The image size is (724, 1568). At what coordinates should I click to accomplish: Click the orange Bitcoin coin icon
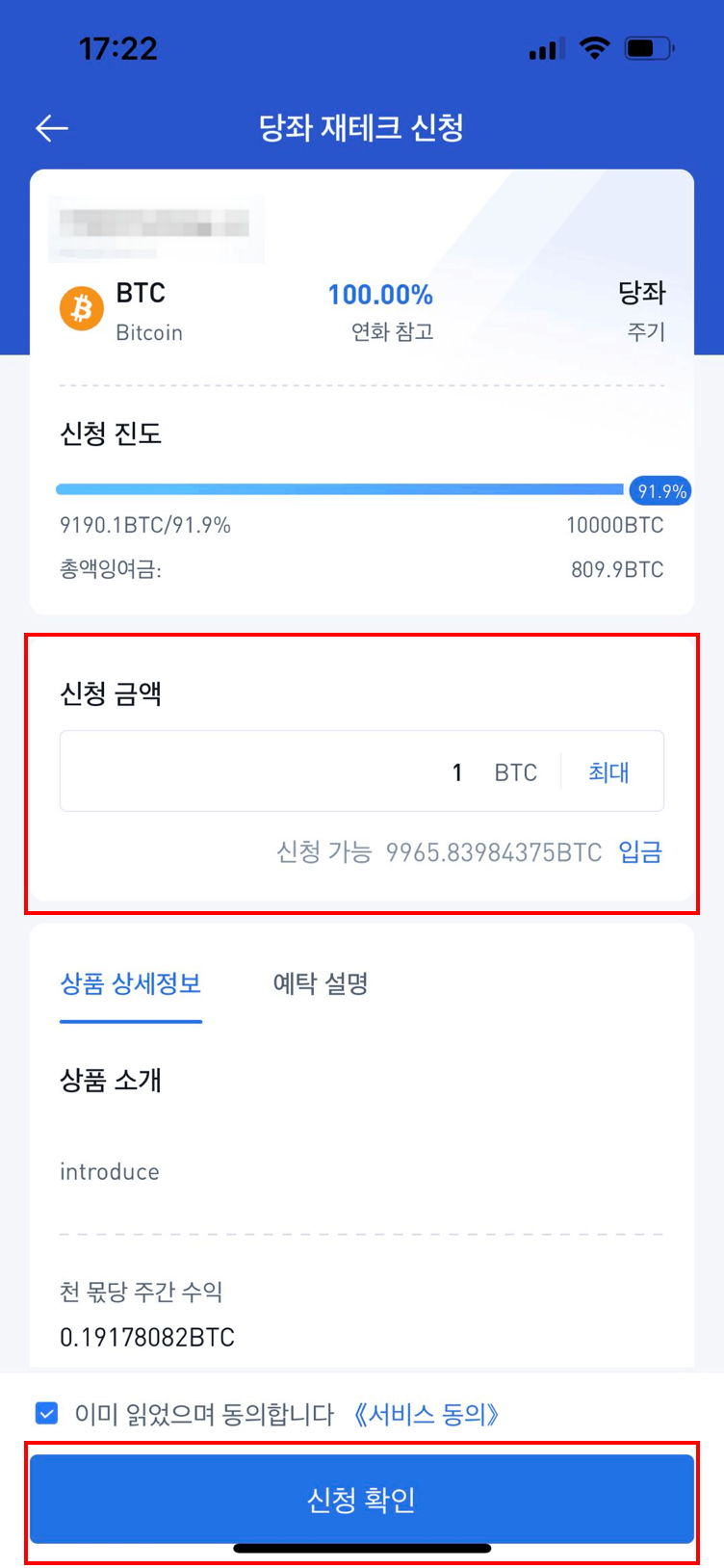[x=82, y=309]
